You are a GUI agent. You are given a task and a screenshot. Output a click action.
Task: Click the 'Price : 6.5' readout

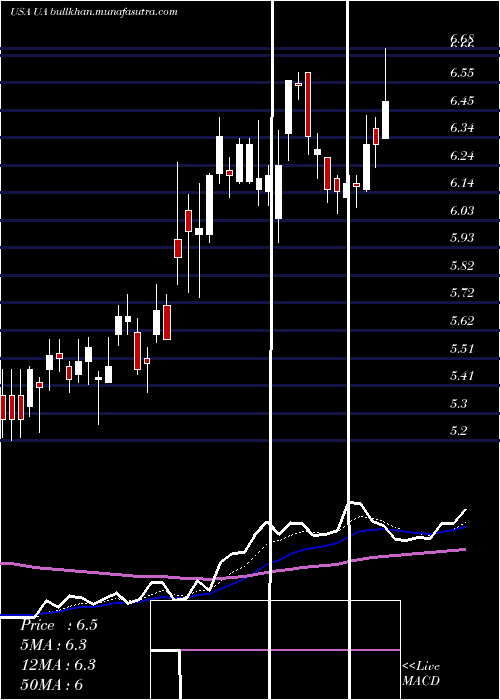(x=58, y=625)
